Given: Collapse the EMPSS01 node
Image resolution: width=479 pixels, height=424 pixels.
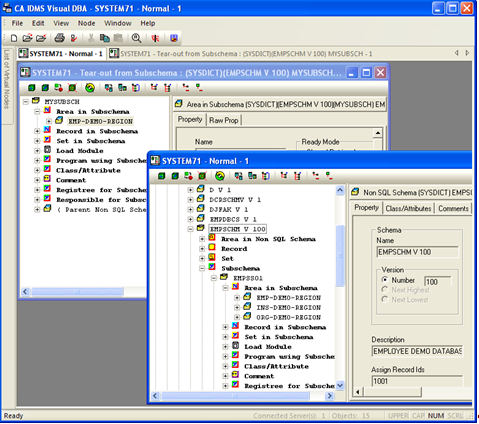Looking at the screenshot, I should (x=214, y=278).
